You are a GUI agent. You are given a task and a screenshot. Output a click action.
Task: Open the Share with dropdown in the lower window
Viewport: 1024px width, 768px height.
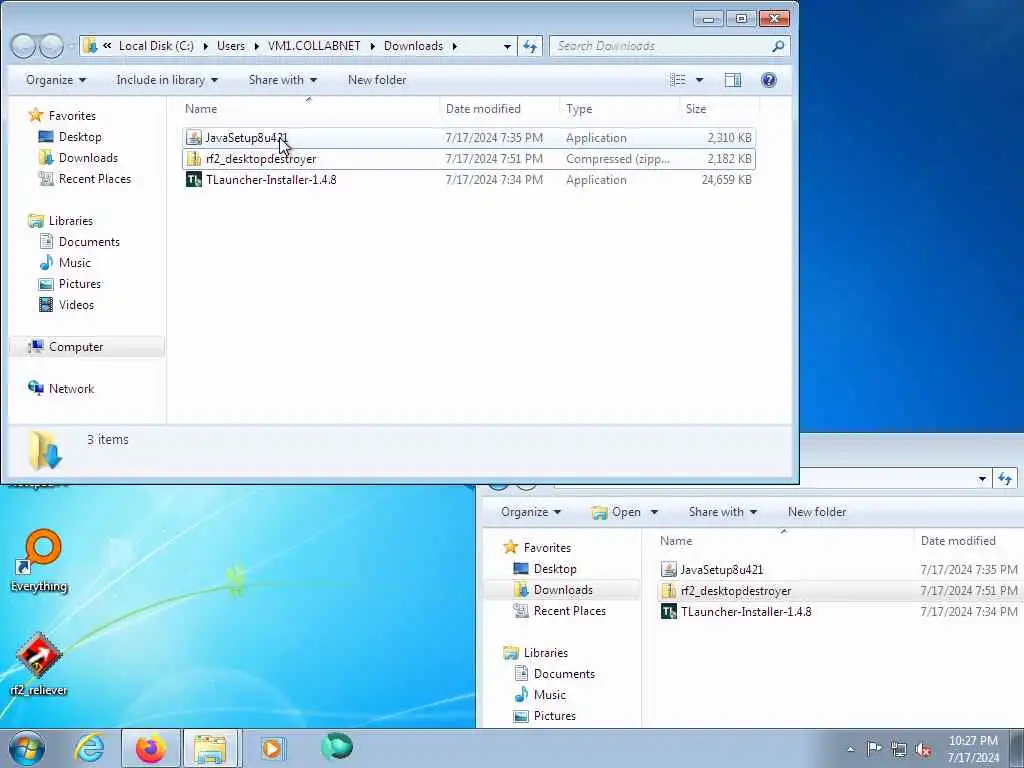[723, 512]
